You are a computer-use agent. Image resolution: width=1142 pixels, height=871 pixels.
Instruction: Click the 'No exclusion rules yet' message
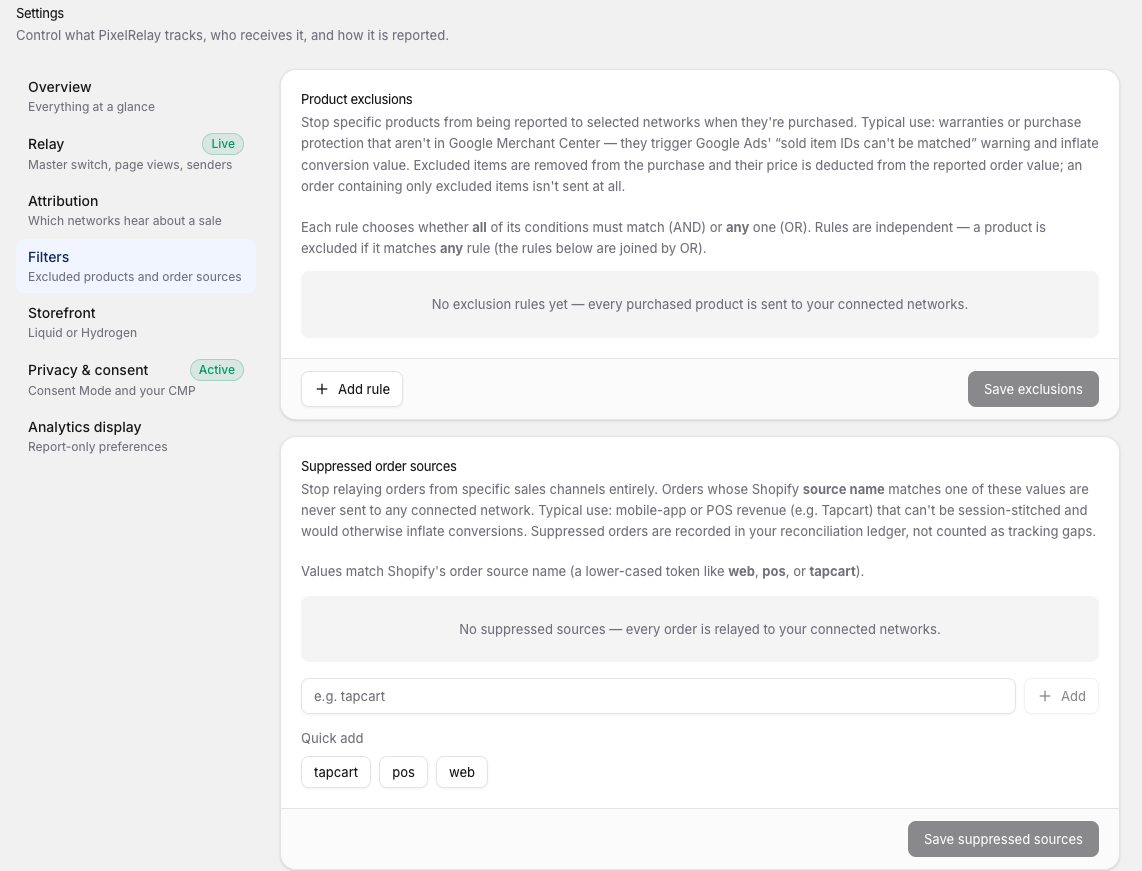(x=700, y=304)
